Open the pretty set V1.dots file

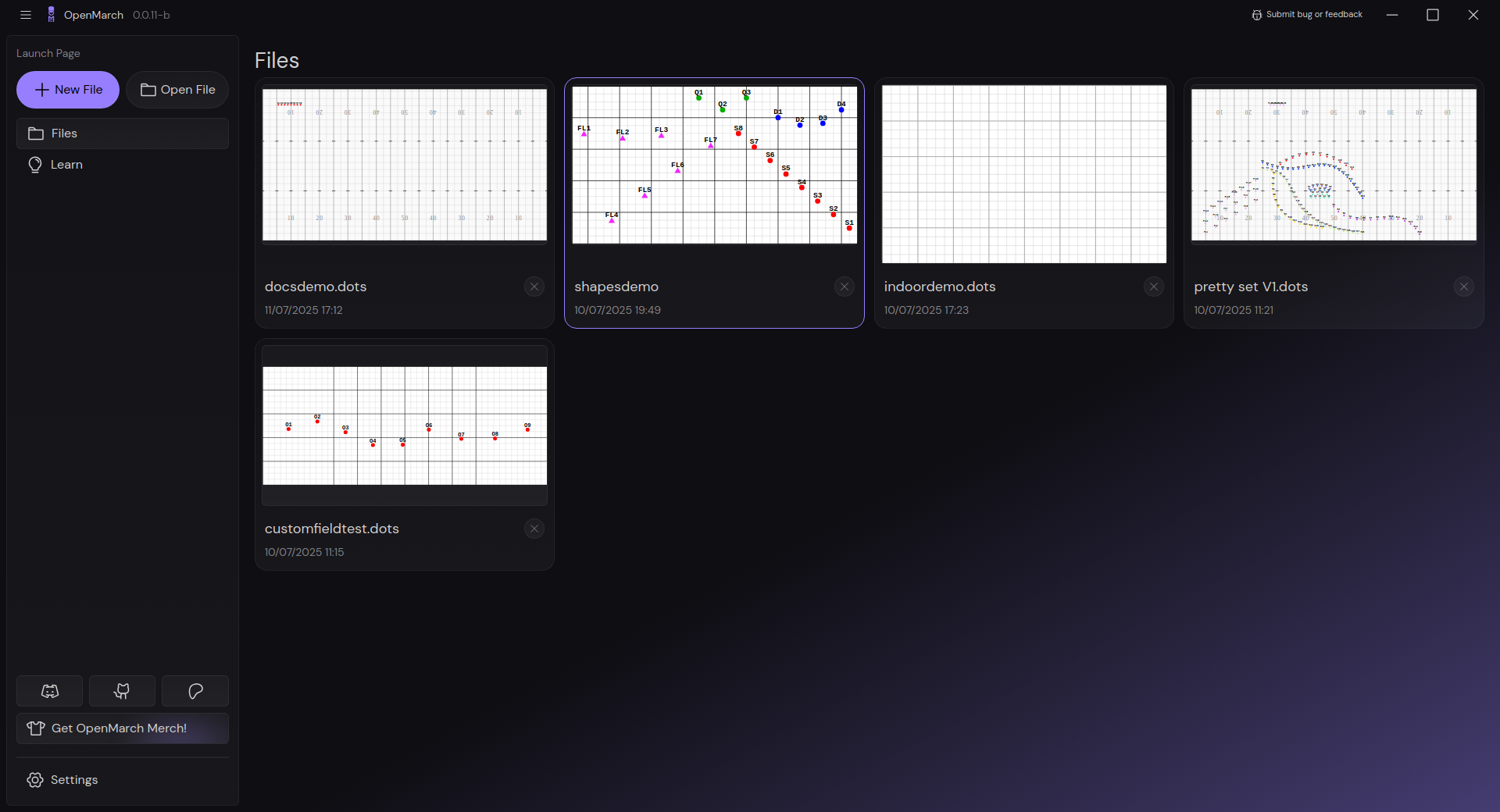pos(1333,165)
